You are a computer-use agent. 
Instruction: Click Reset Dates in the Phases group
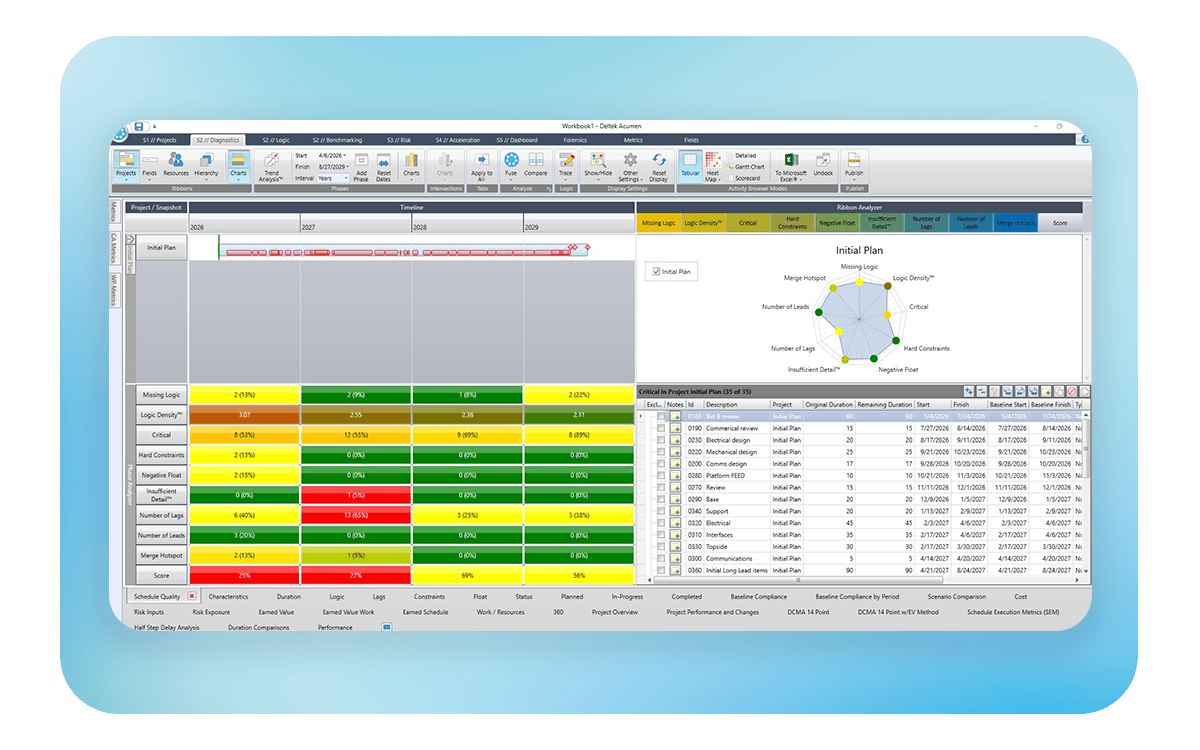(383, 168)
